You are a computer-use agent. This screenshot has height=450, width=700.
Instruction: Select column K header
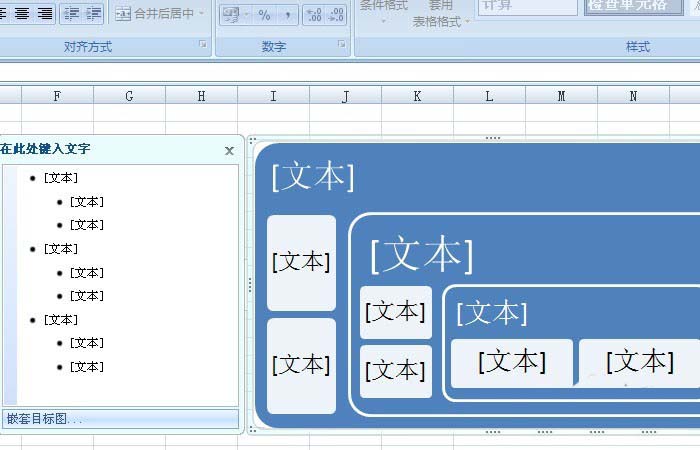(x=417, y=96)
